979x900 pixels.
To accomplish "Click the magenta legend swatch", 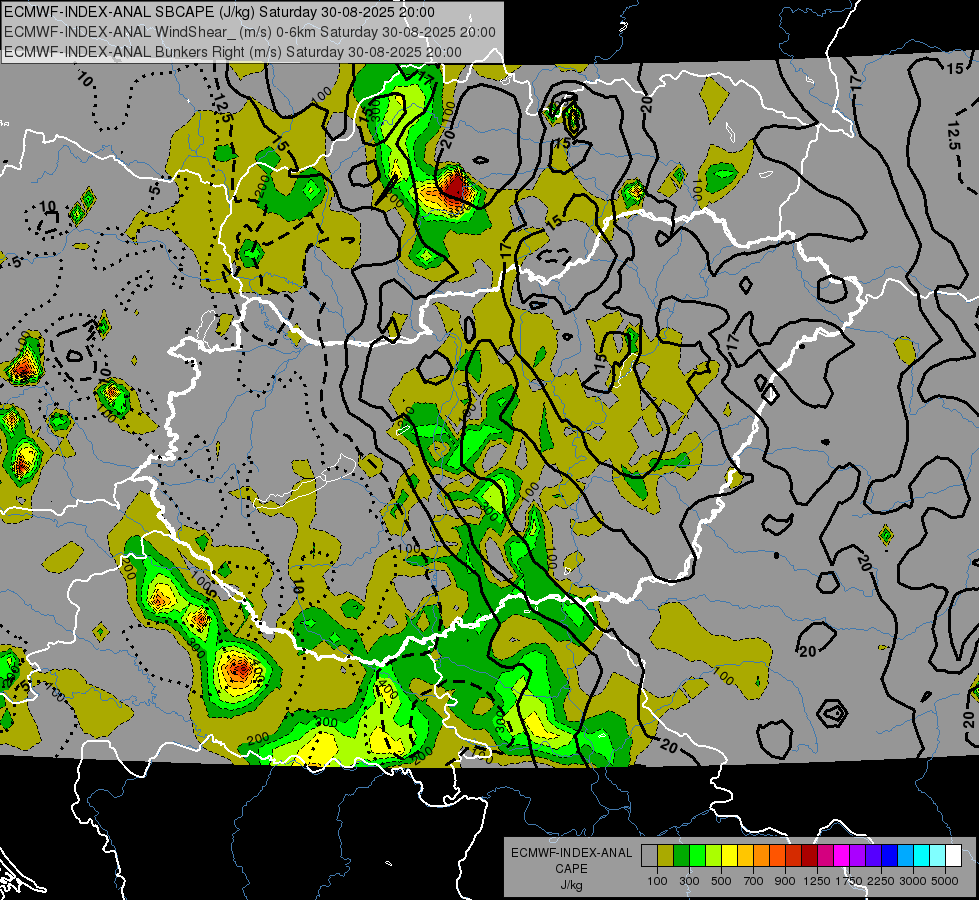I will [842, 855].
